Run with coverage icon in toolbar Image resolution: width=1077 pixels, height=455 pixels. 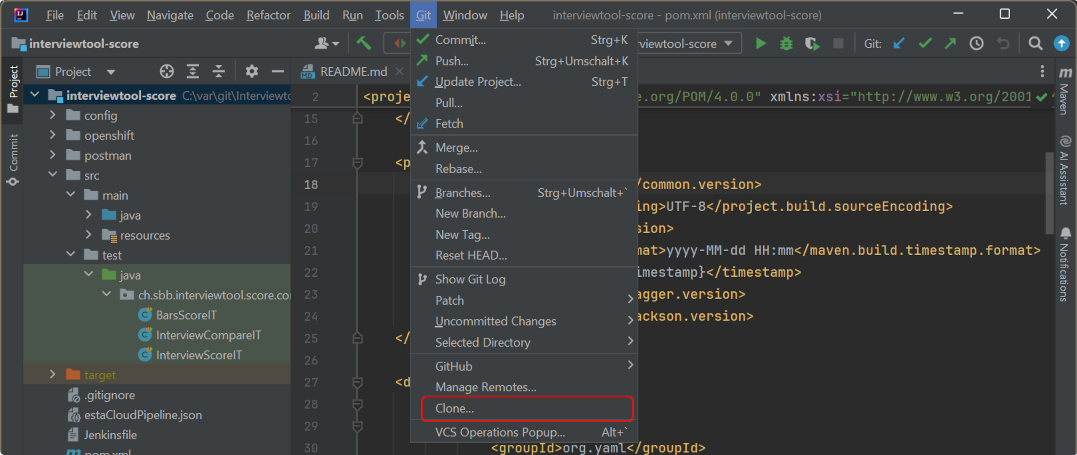(x=813, y=43)
